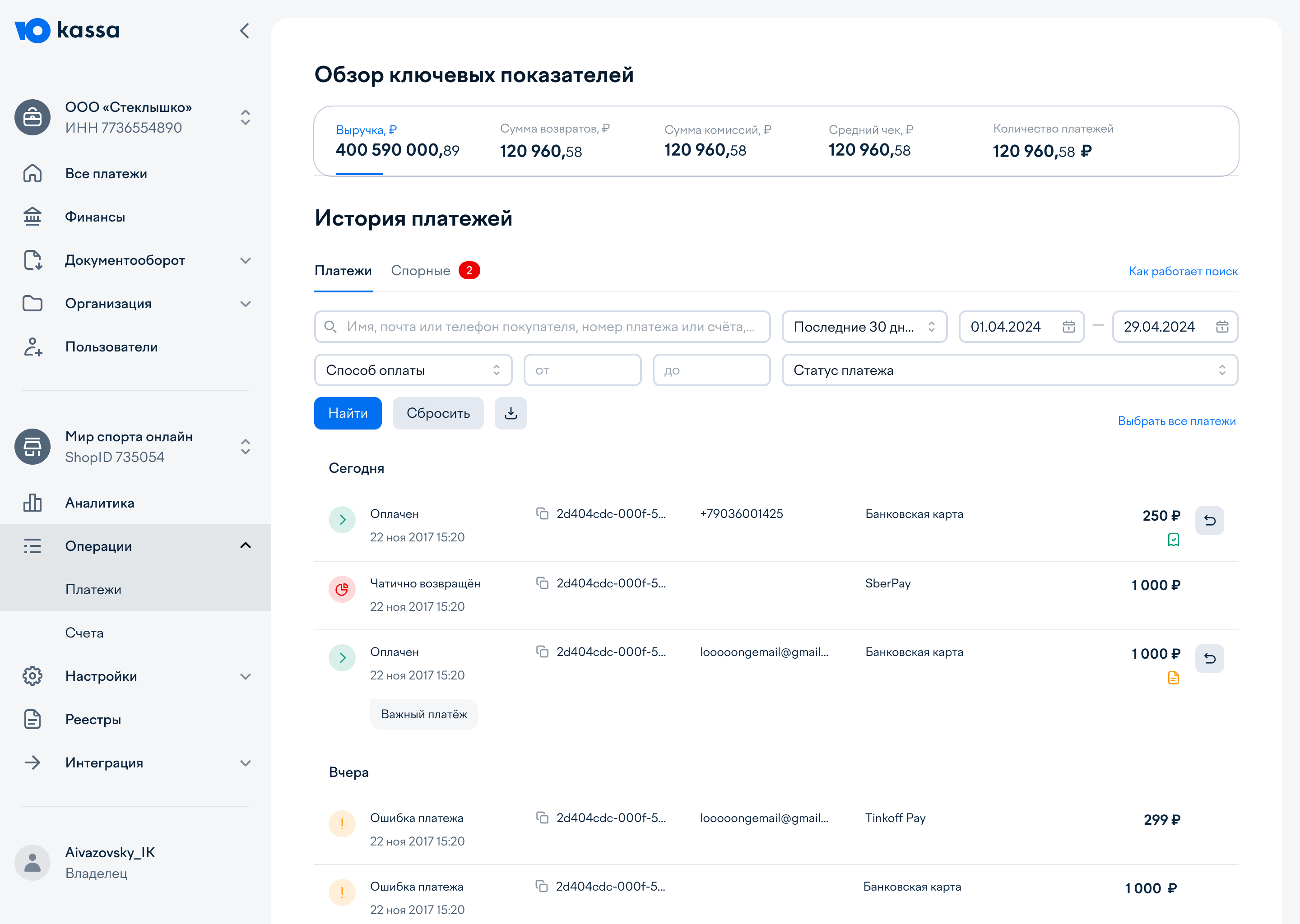Open the Способ оплаты dropdown
Screen dimensions: 1300x924
413,370
